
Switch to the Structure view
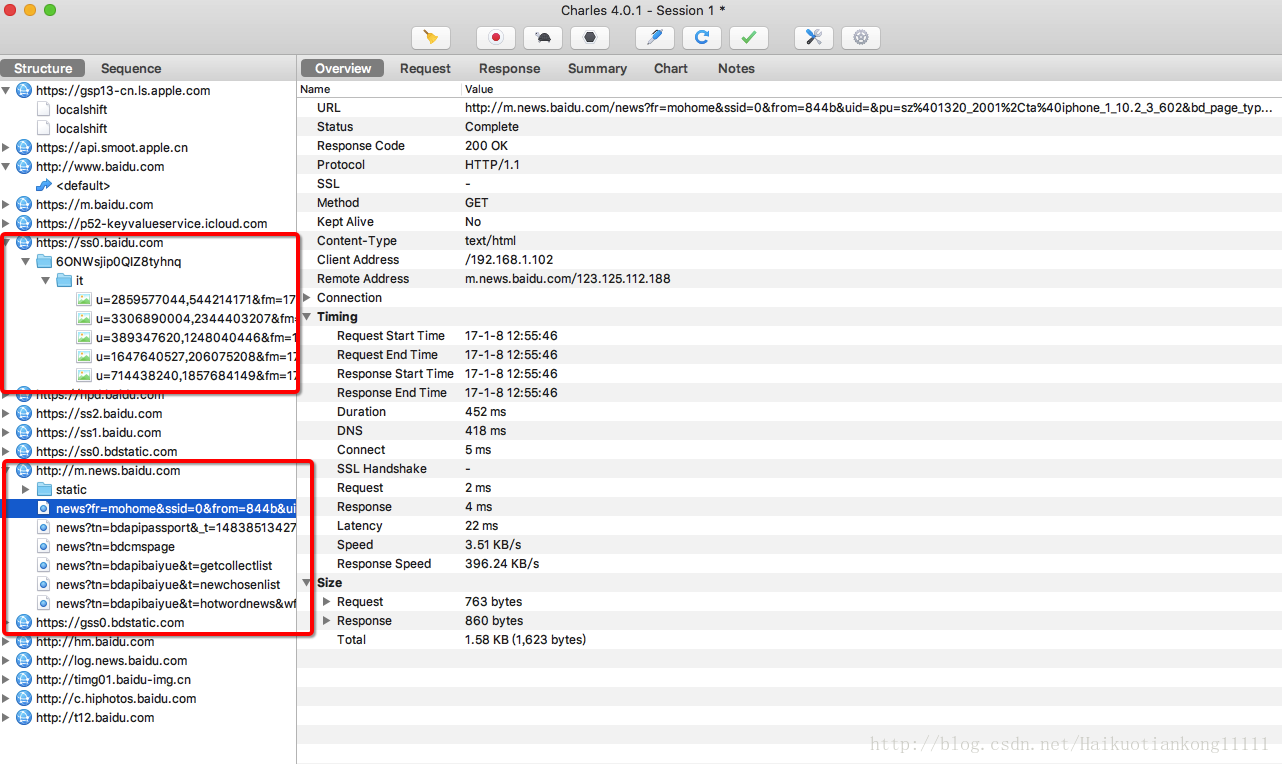(43, 68)
